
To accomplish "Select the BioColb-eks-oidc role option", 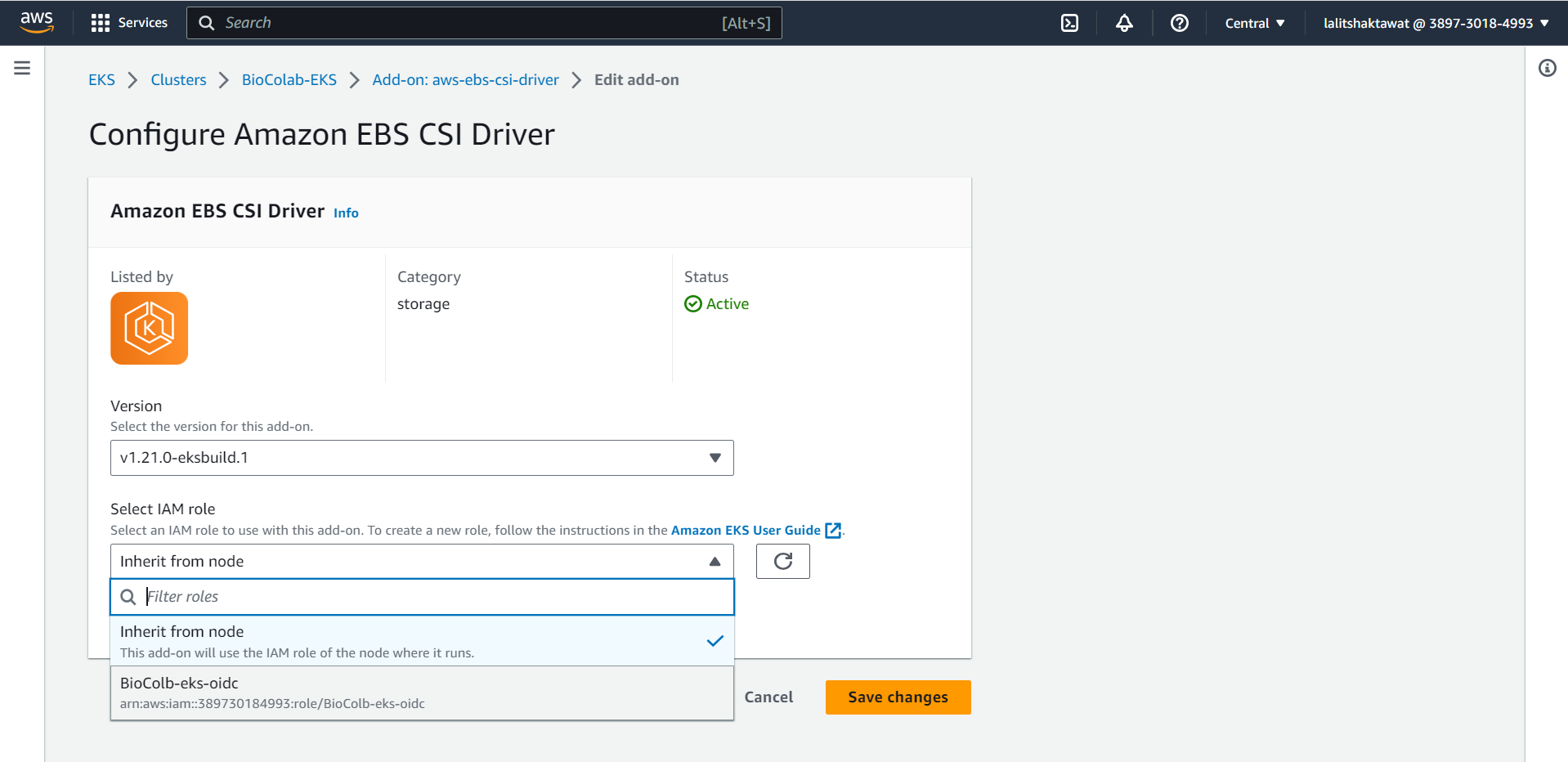I will pos(422,693).
